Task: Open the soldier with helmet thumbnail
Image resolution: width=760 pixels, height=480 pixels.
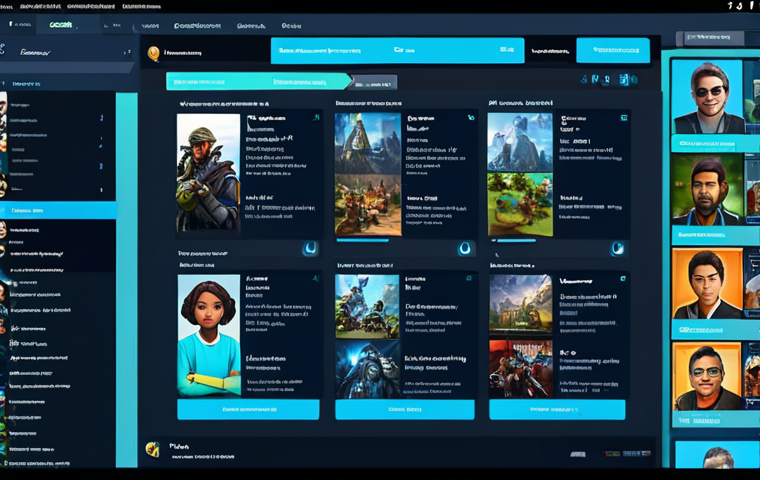Action: point(208,173)
